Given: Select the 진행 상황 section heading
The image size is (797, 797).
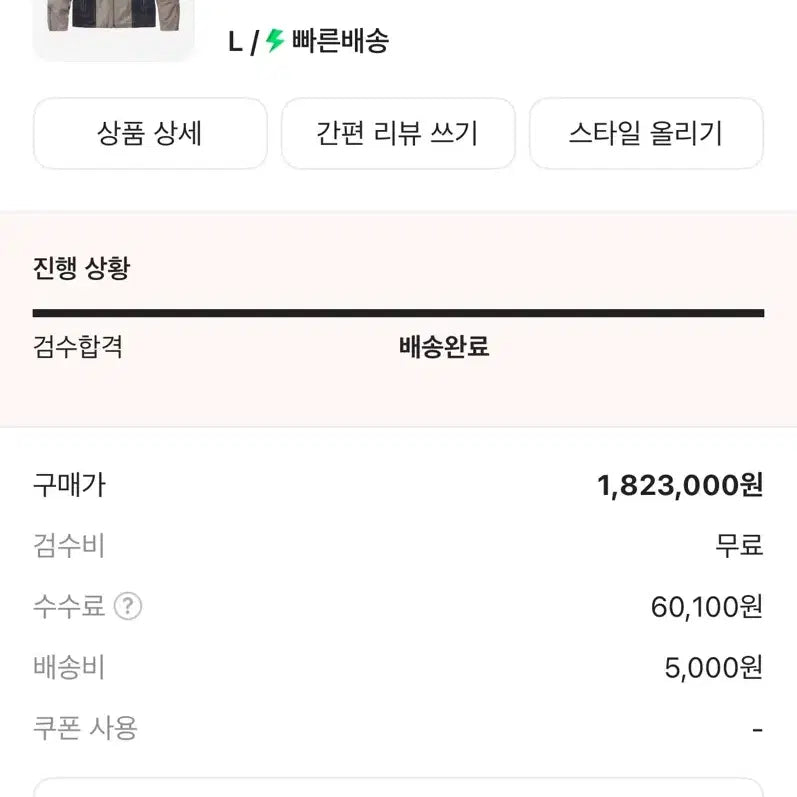Looking at the screenshot, I should [81, 269].
